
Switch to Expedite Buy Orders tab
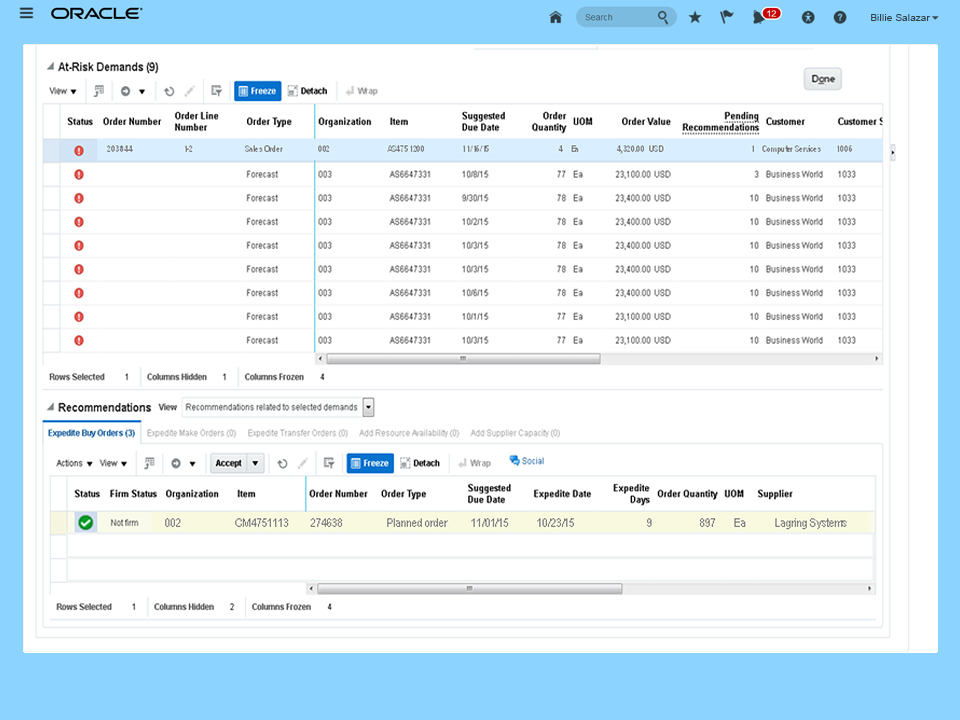91,433
